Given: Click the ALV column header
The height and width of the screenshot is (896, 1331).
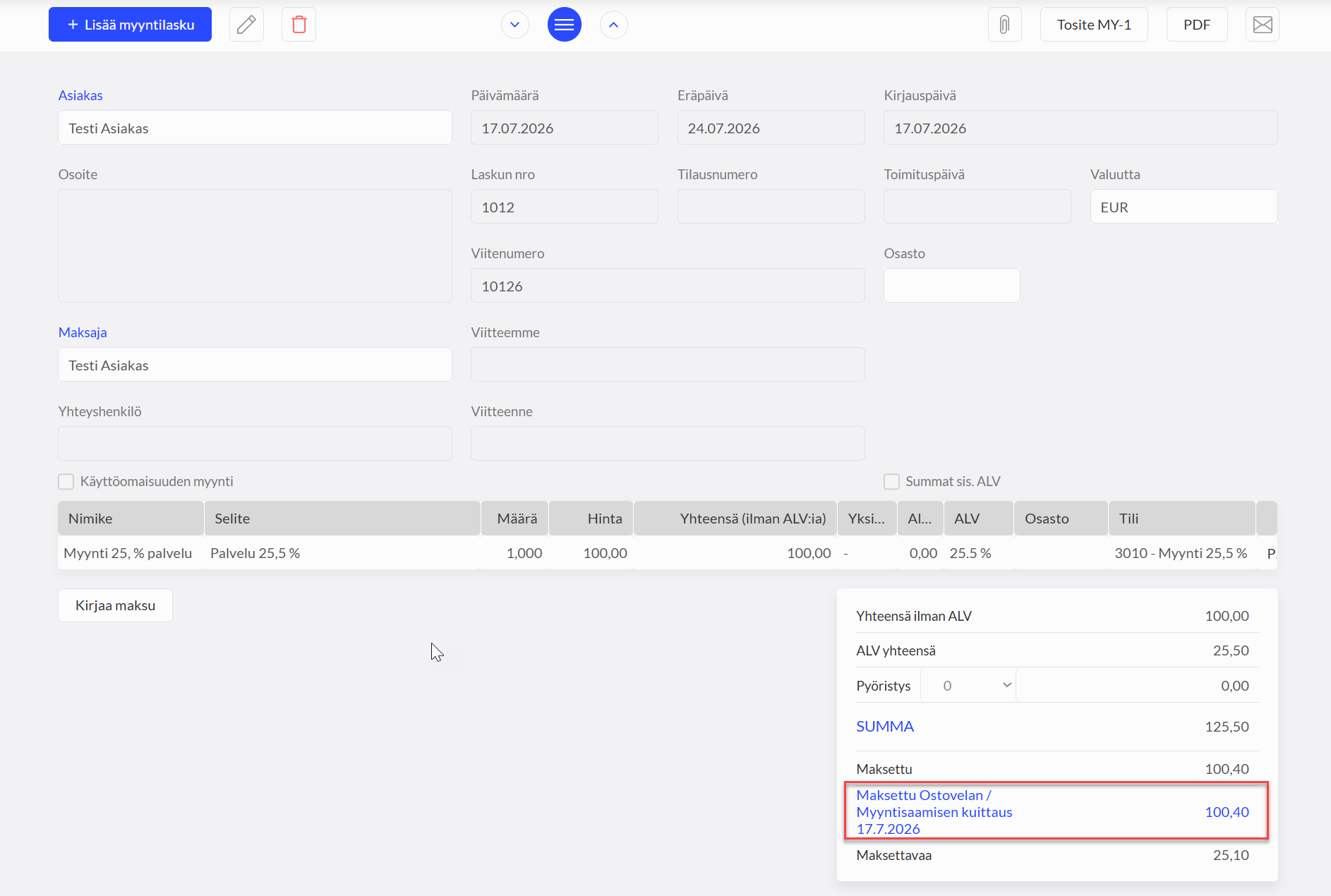Looking at the screenshot, I should pos(979,519).
